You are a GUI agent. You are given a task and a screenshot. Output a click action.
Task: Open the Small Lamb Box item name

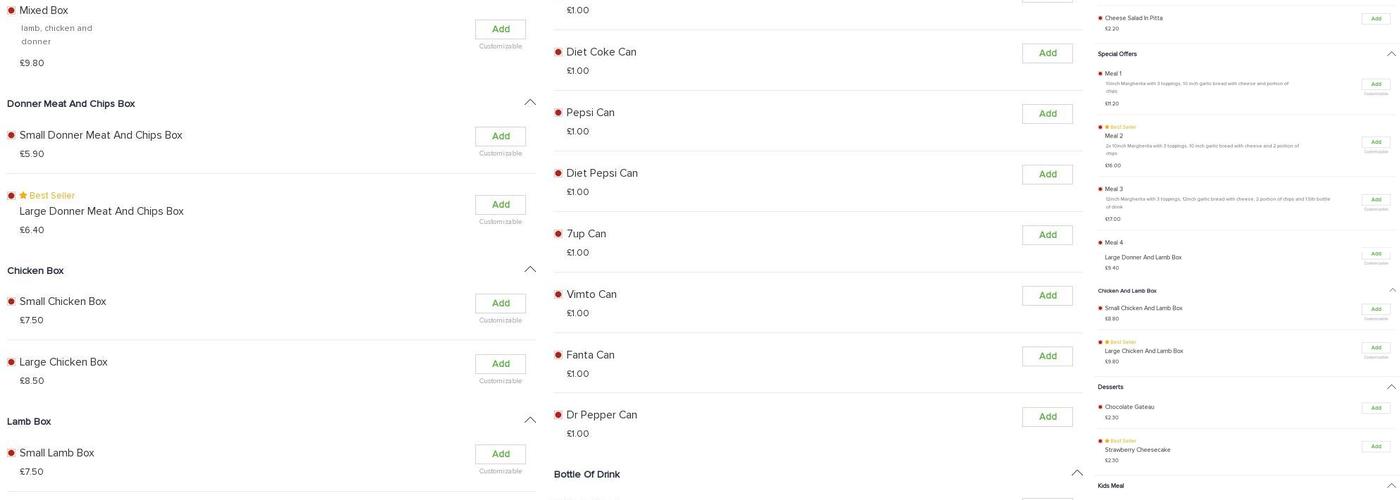57,453
